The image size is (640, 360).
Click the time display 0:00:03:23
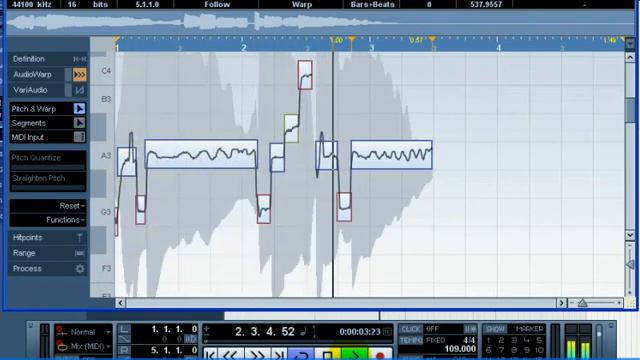(360, 332)
